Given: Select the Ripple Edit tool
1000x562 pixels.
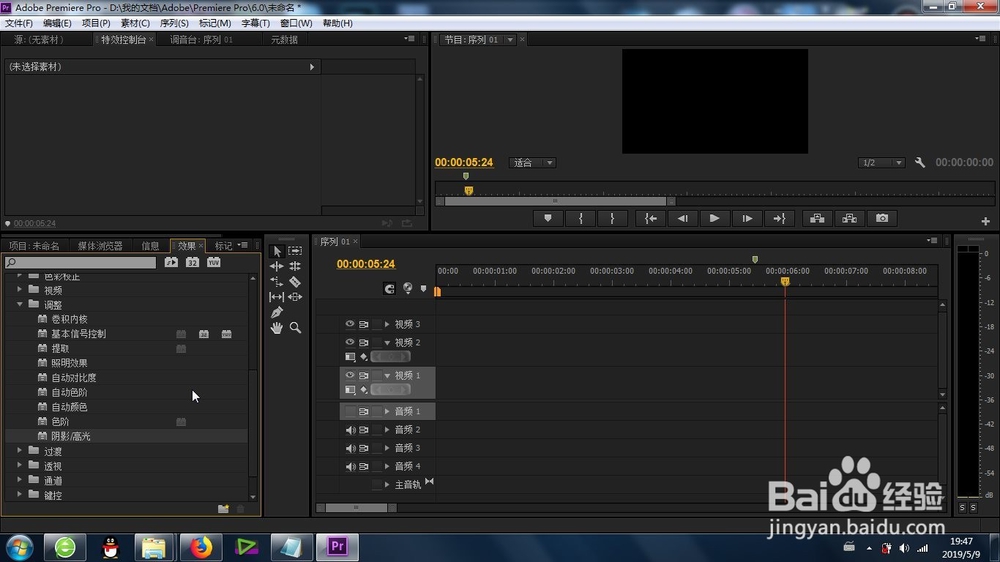Looking at the screenshot, I should tap(277, 266).
